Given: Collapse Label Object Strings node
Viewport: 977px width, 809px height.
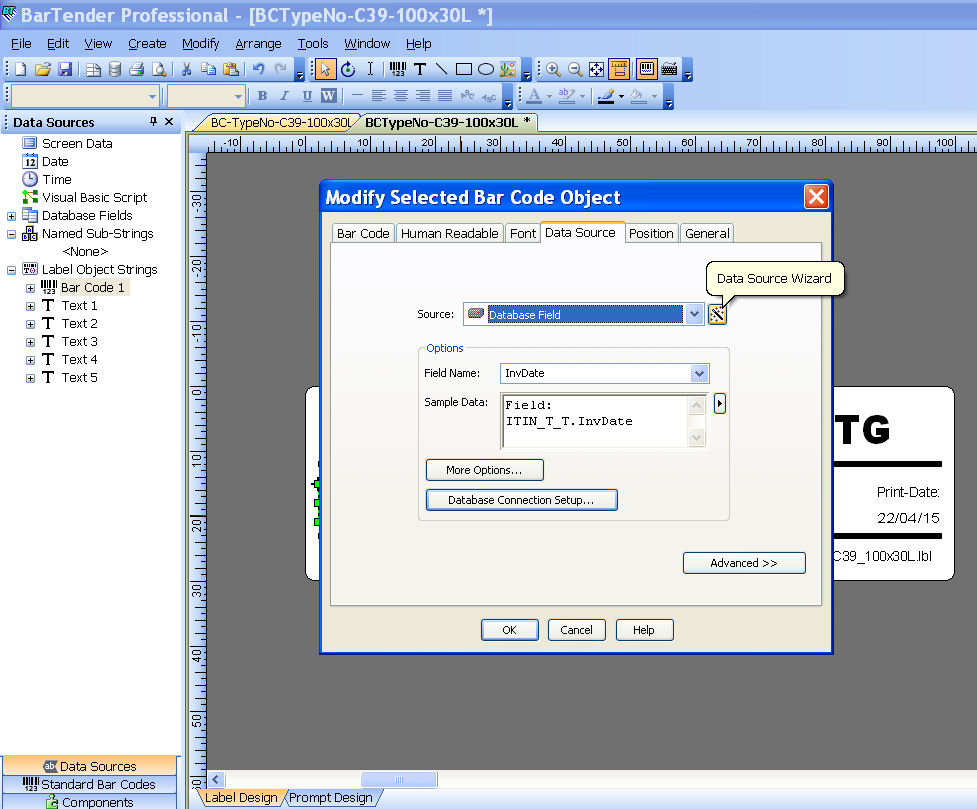Looking at the screenshot, I should pyautogui.click(x=11, y=270).
